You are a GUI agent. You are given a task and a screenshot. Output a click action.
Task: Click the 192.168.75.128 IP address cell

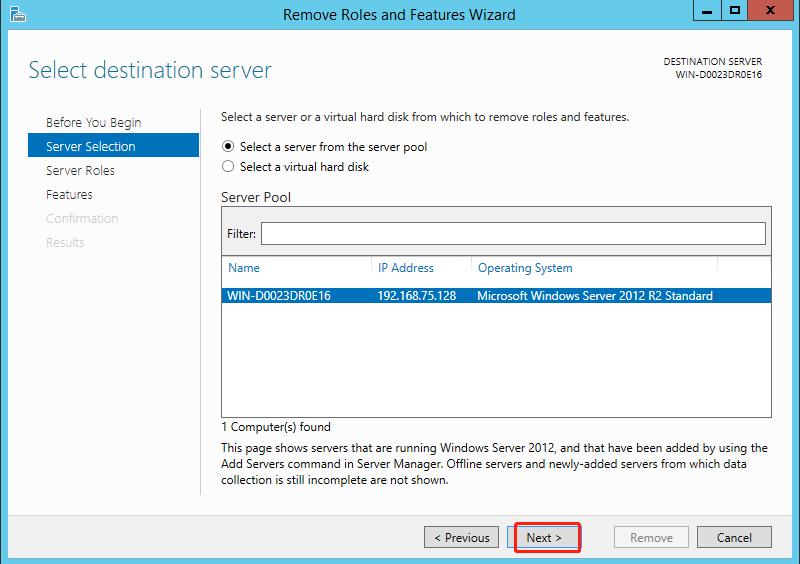tap(417, 296)
